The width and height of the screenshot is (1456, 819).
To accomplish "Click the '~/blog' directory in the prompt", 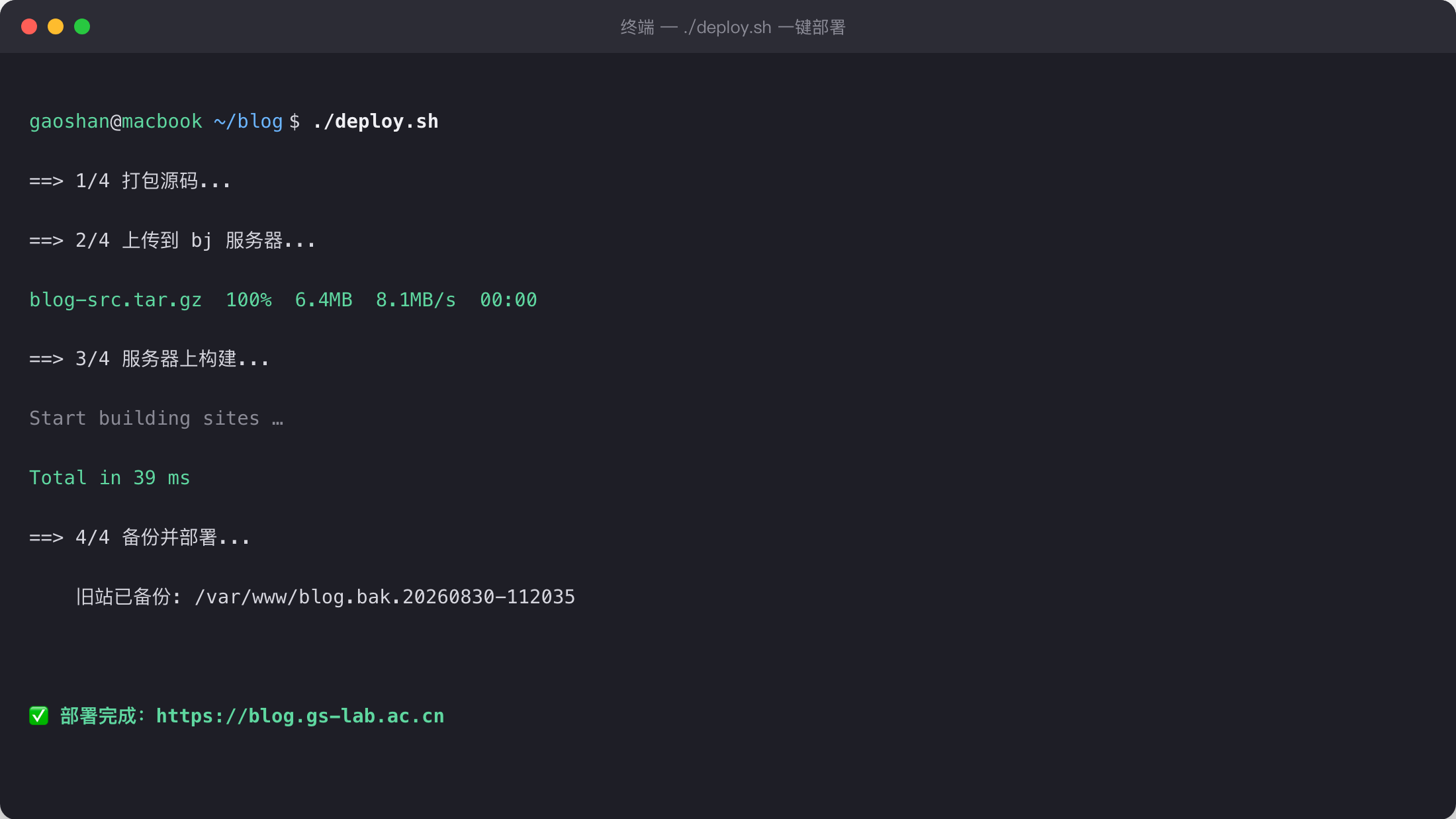I will (x=248, y=122).
